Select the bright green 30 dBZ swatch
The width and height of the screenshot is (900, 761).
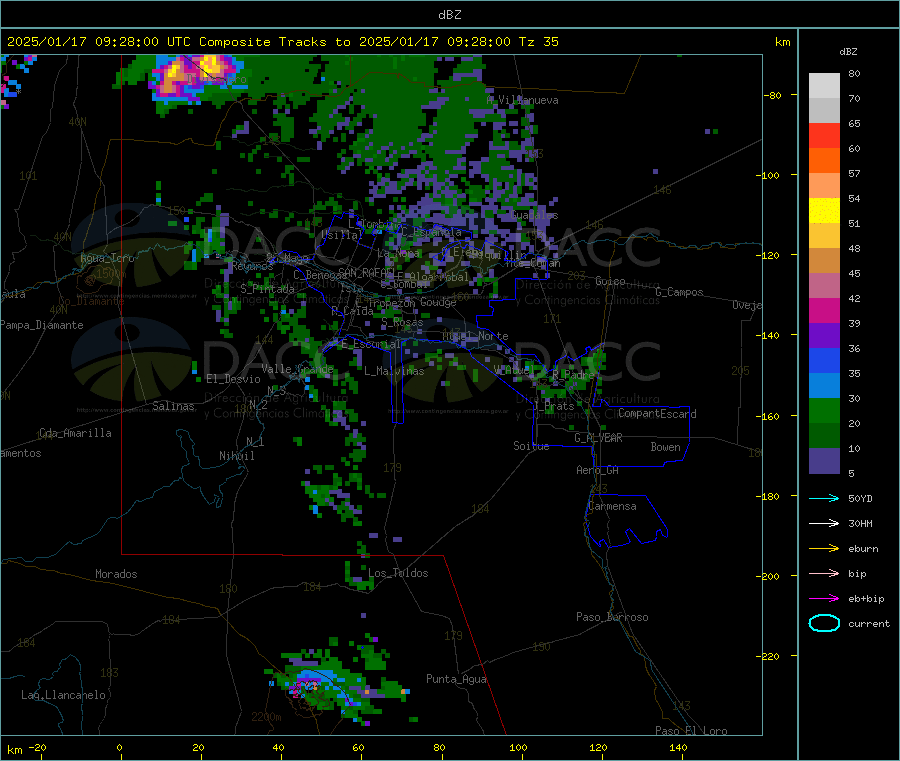tap(824, 410)
